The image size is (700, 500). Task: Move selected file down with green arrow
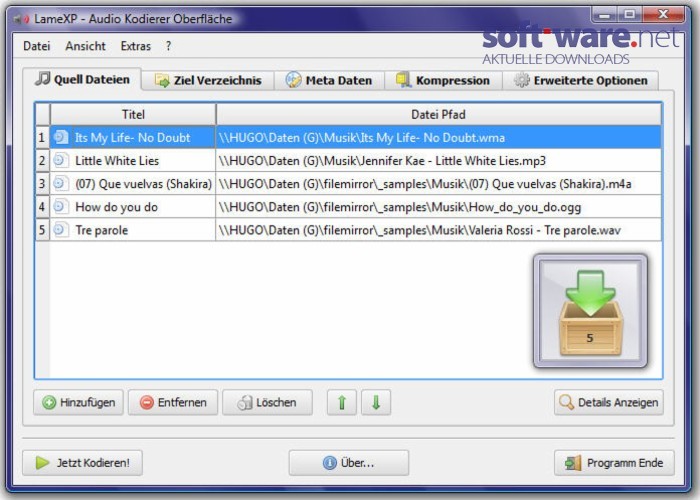pyautogui.click(x=376, y=403)
